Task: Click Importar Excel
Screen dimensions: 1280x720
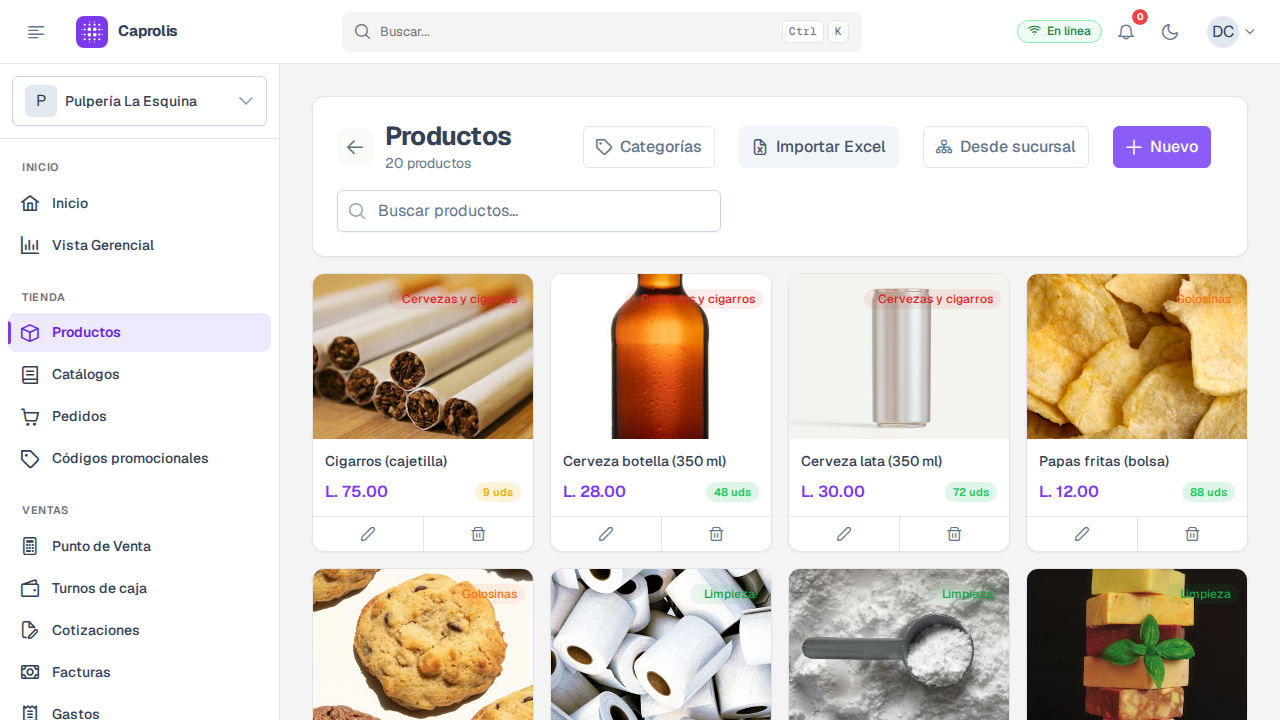Action: pos(819,147)
